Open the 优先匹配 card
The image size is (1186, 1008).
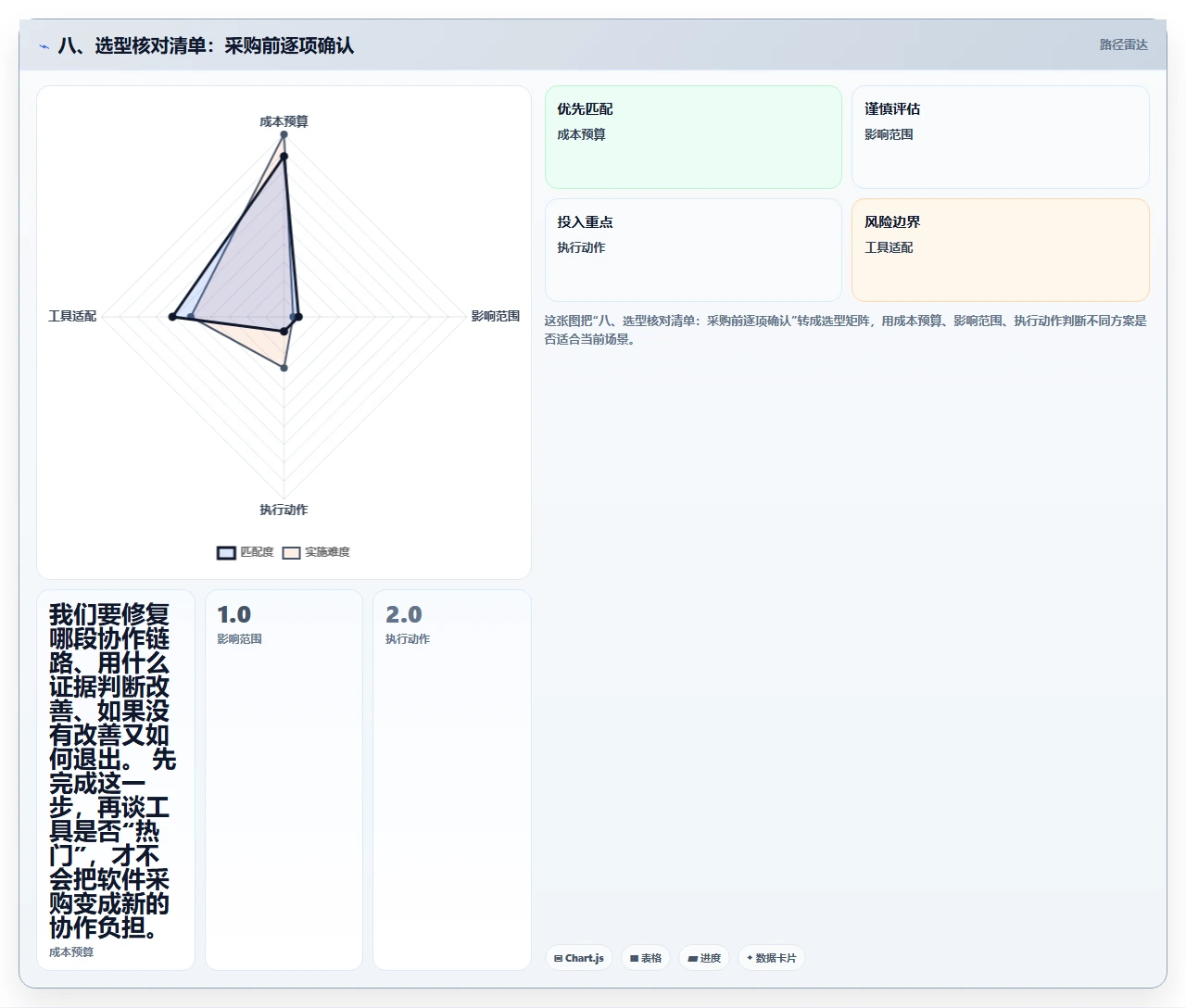click(x=693, y=137)
